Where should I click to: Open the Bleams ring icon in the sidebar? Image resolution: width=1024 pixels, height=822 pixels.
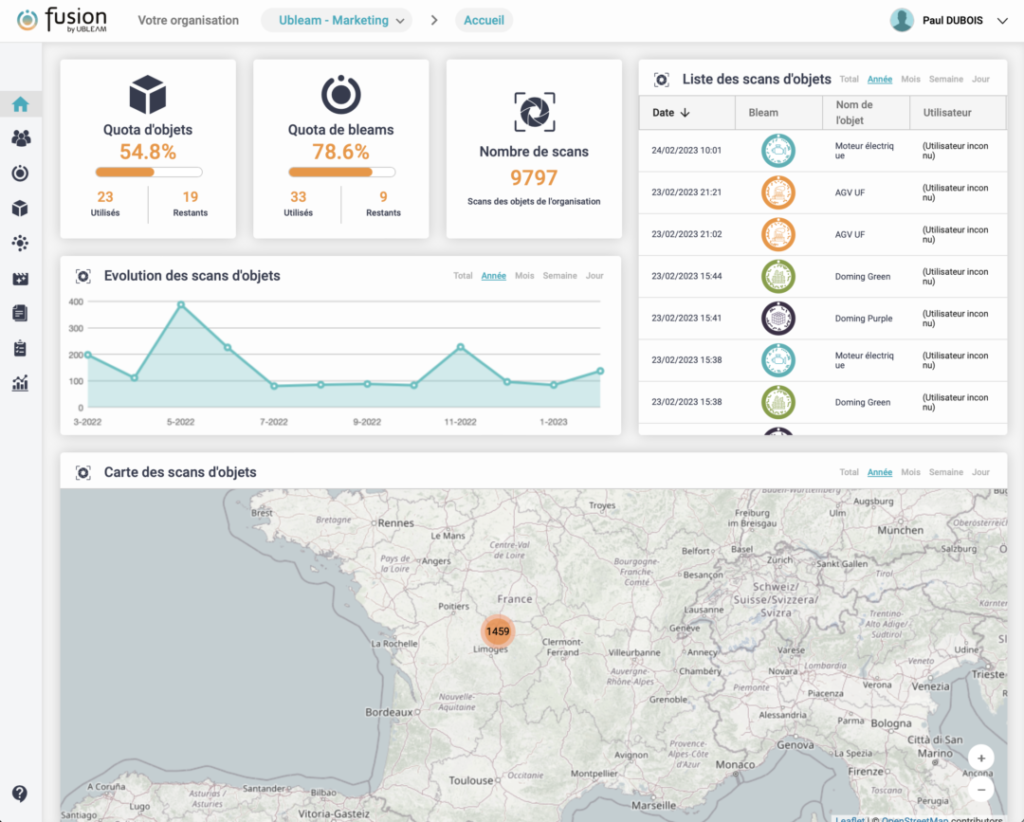pos(20,173)
